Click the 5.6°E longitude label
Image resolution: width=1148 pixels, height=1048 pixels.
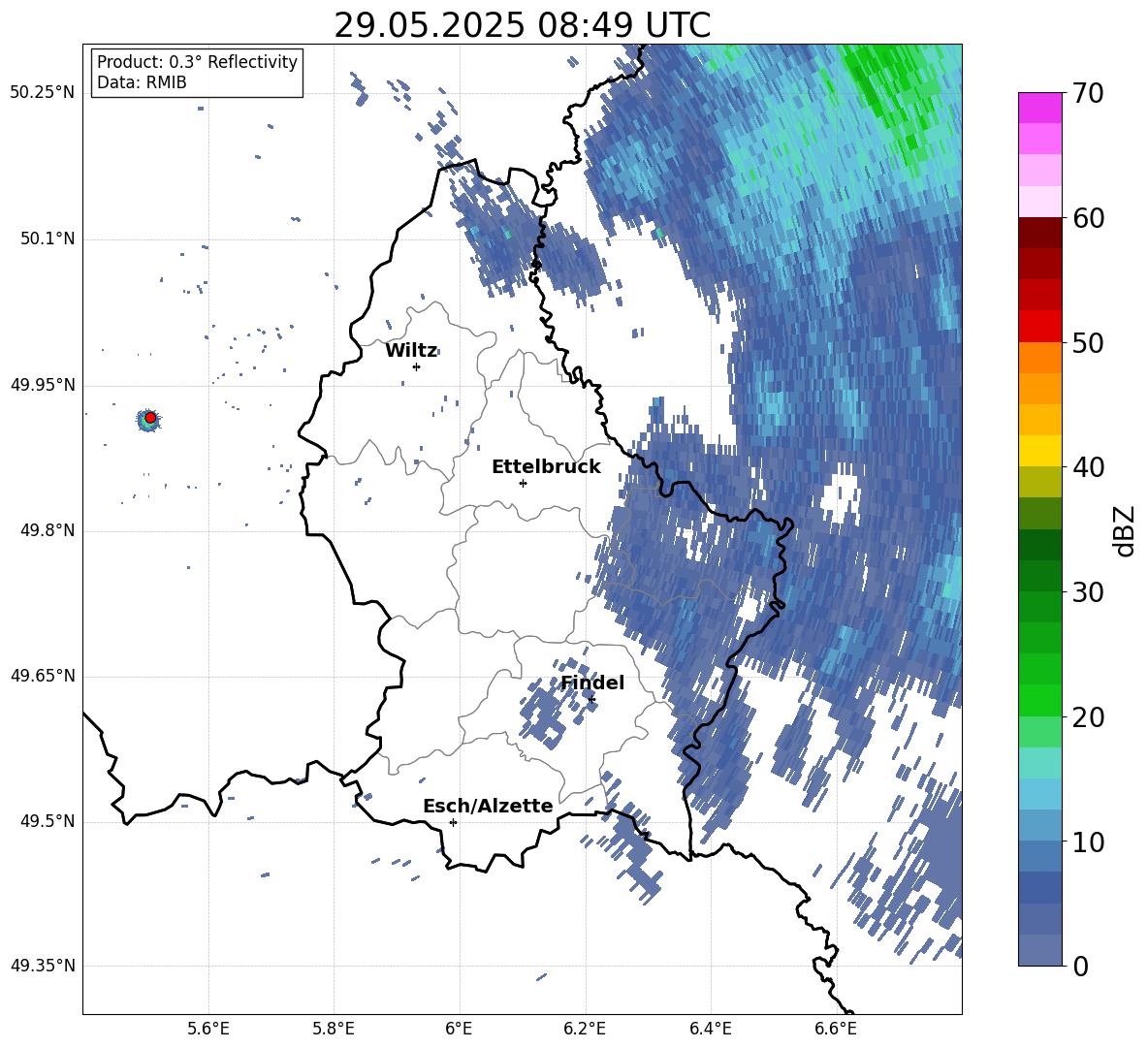point(208,1029)
